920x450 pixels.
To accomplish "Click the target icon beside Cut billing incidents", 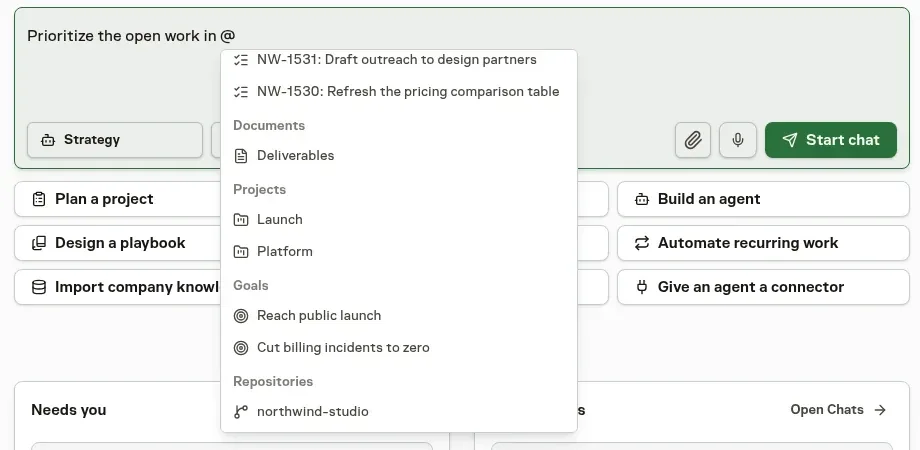I will click(241, 348).
